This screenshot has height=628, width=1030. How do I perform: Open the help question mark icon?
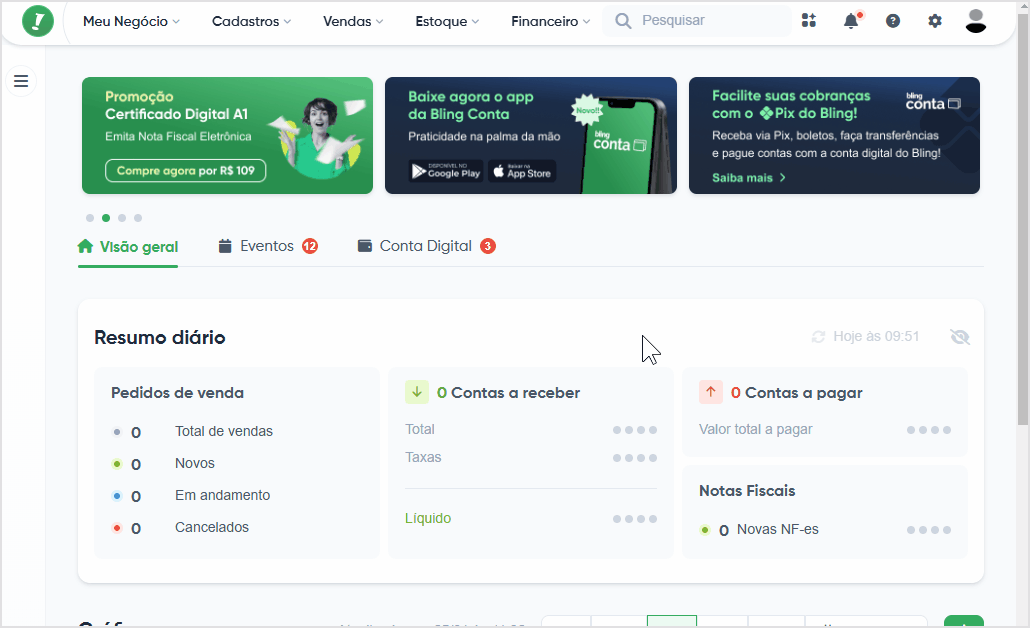893,21
